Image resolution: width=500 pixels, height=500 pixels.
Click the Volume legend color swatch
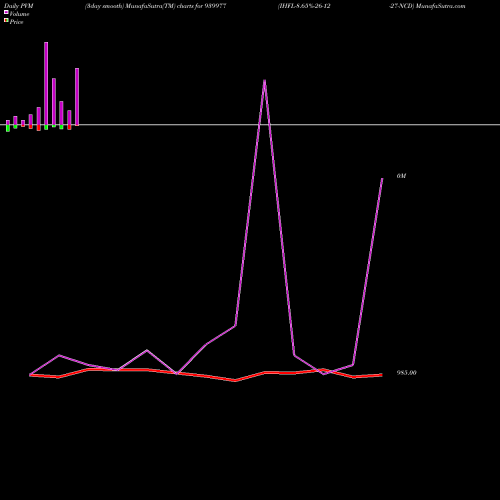[6, 12]
